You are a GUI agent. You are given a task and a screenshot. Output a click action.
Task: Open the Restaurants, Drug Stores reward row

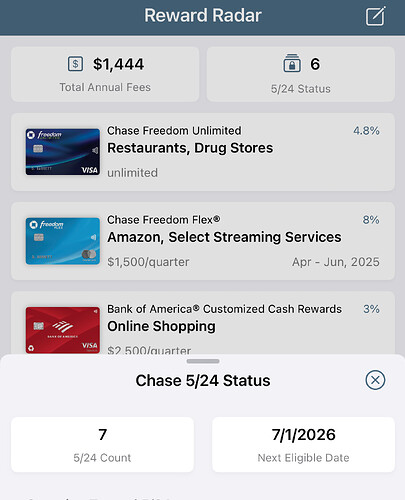pyautogui.click(x=203, y=152)
